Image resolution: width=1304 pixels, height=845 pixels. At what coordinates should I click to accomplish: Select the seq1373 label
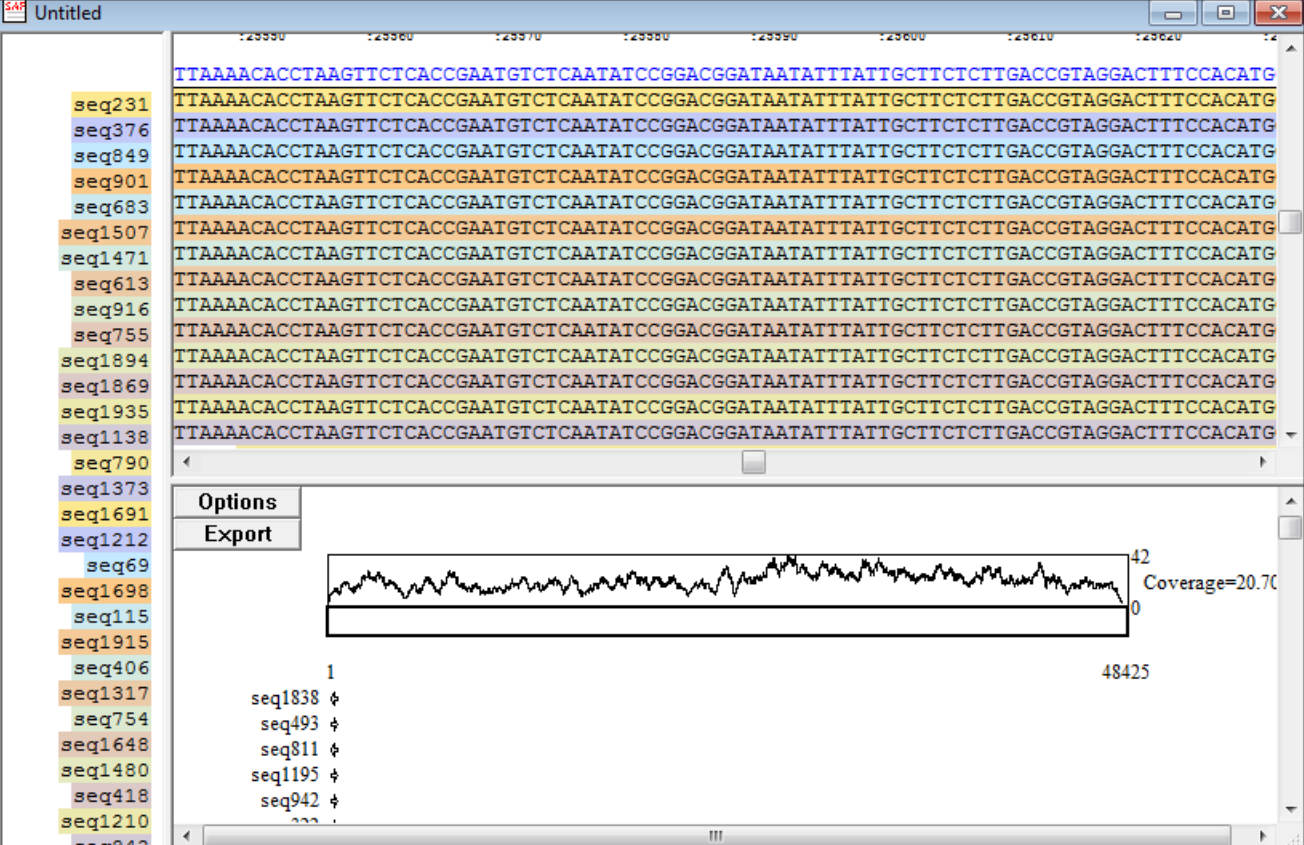point(105,489)
